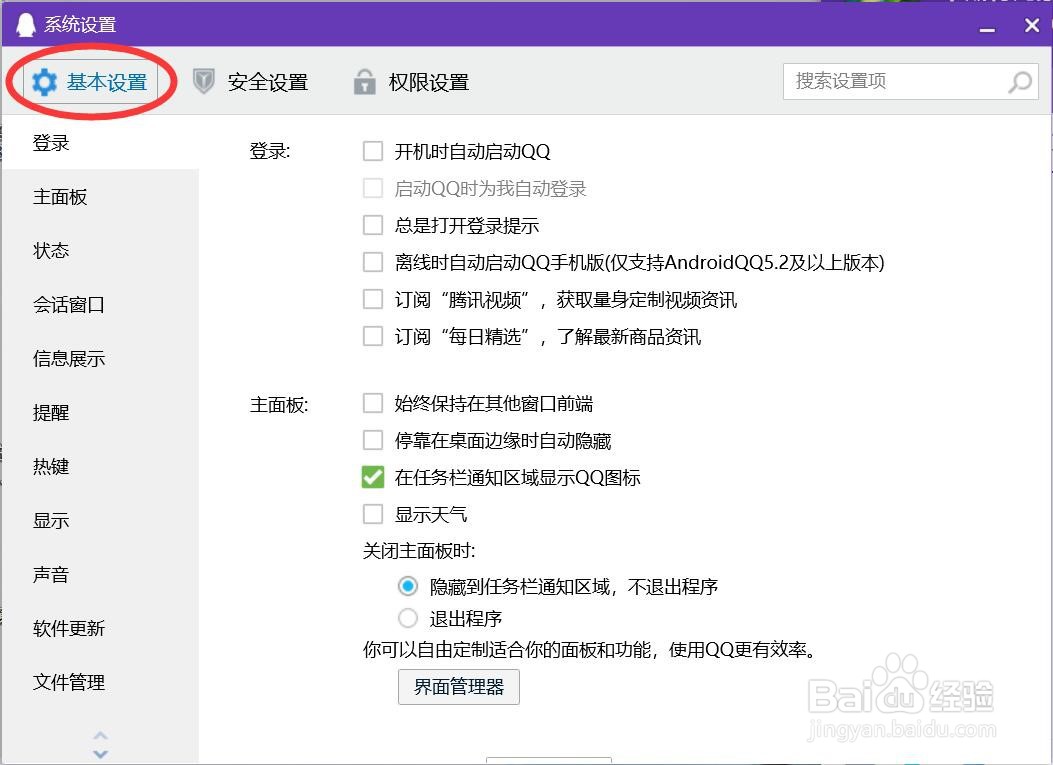Image resolution: width=1053 pixels, height=765 pixels.
Task: Enable 始终保持在其他窗口前端 checkbox
Action: [373, 403]
